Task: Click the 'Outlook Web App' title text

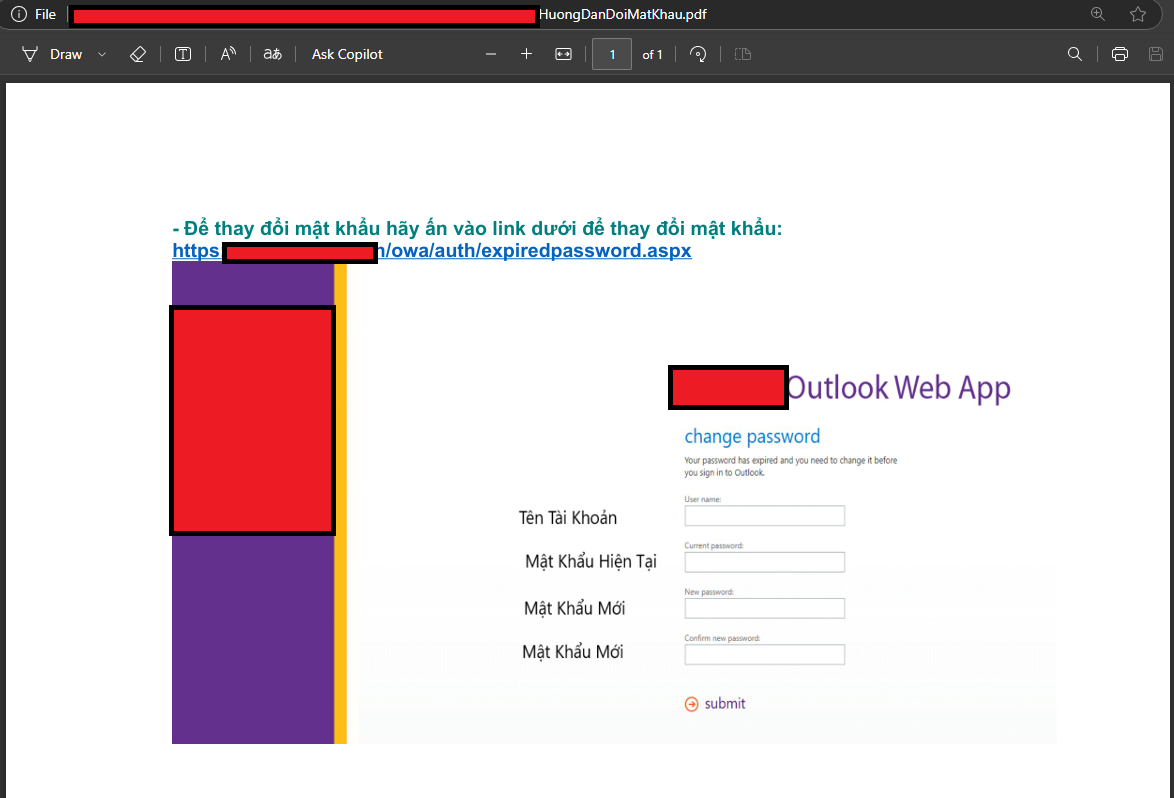Action: pyautogui.click(x=898, y=388)
